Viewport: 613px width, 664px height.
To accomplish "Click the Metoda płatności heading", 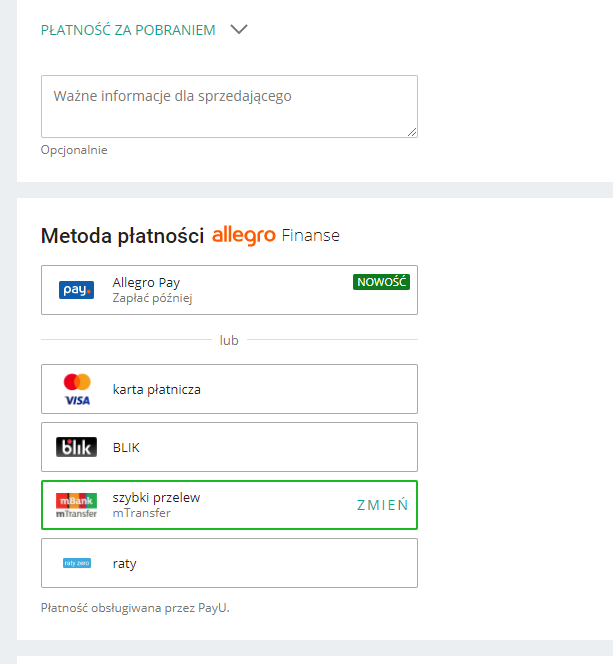I will tap(122, 236).
